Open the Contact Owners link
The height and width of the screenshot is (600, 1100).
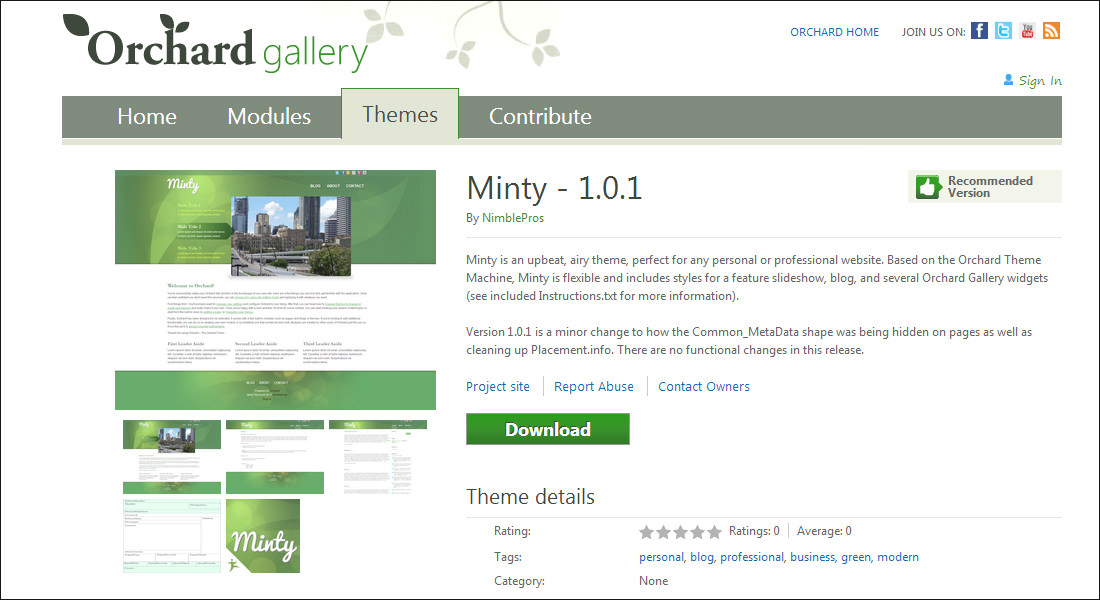point(704,387)
